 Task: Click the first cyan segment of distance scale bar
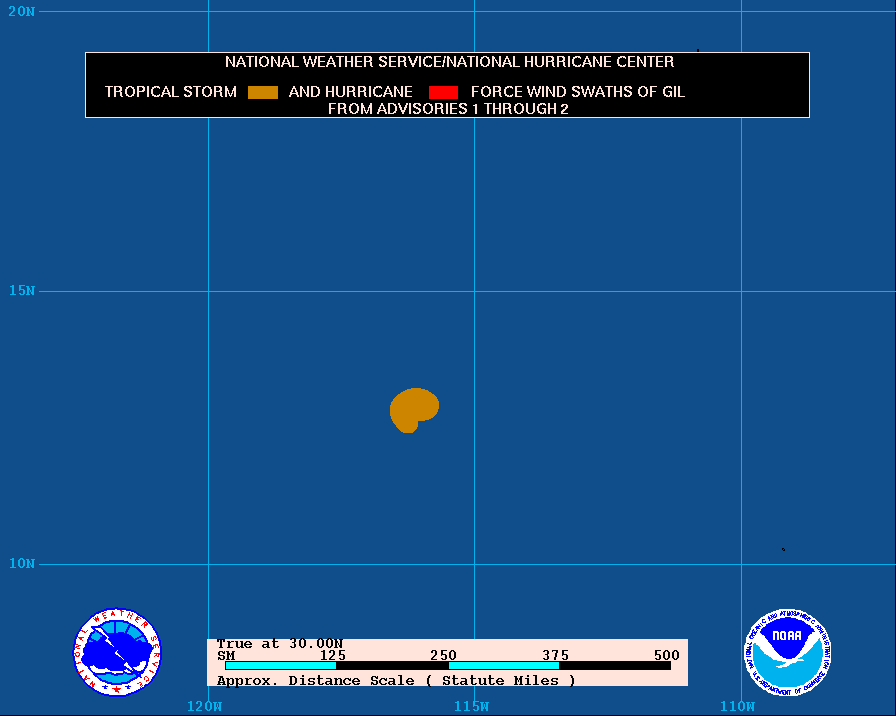click(281, 666)
